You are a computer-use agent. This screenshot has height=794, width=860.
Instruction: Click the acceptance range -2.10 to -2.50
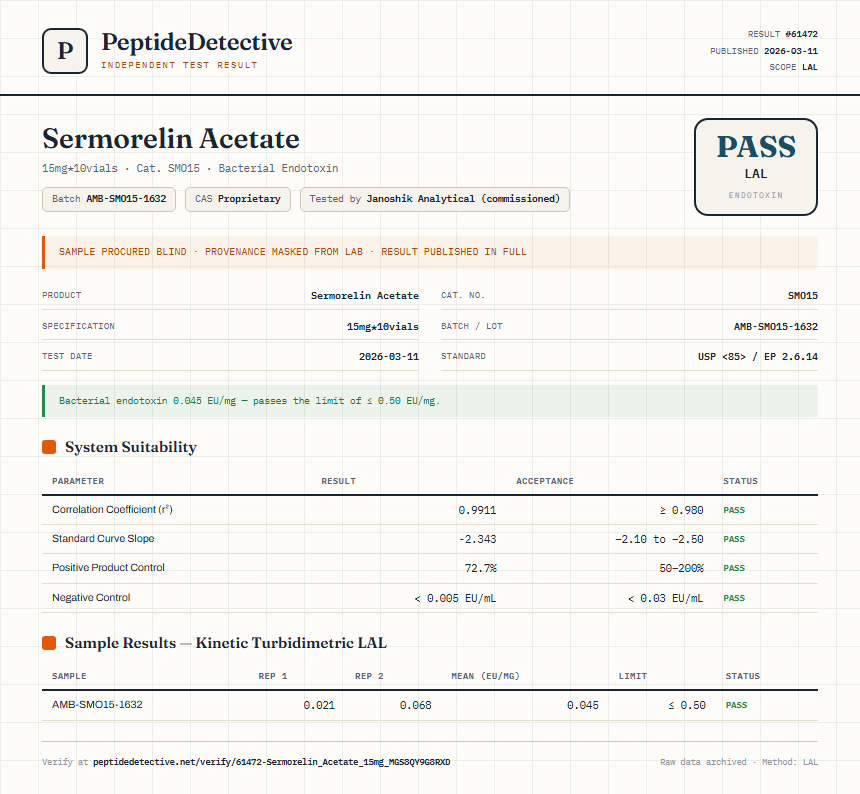coord(659,539)
